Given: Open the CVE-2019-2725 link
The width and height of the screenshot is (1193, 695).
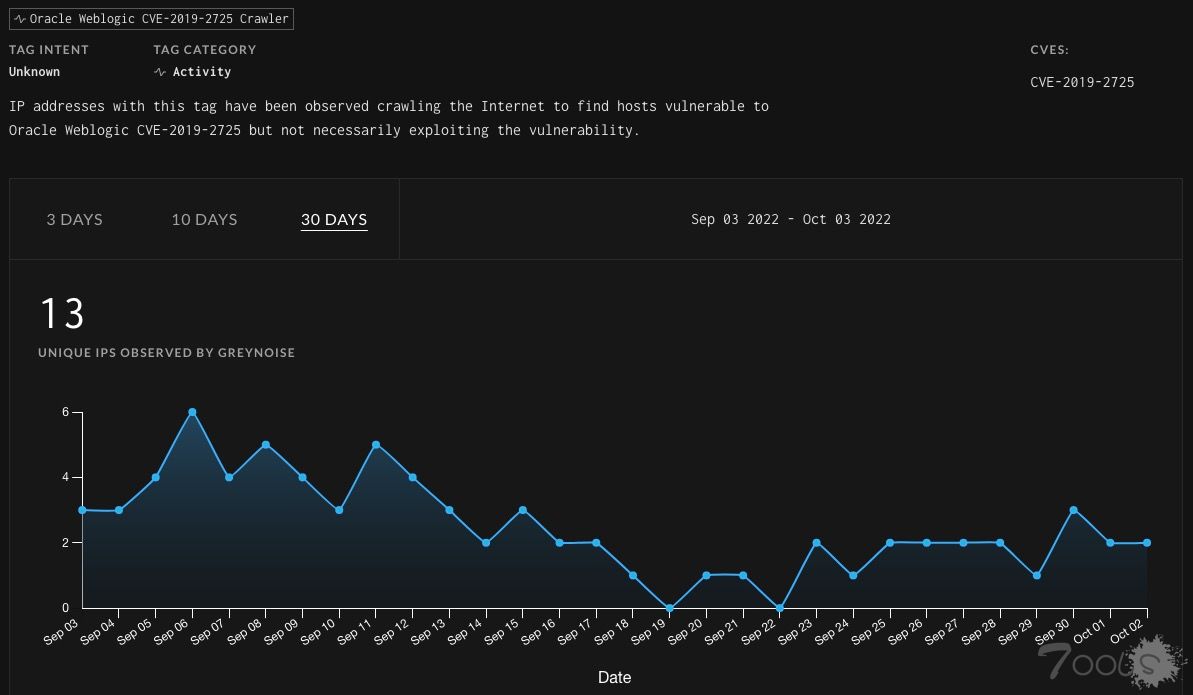Looking at the screenshot, I should 1082,82.
